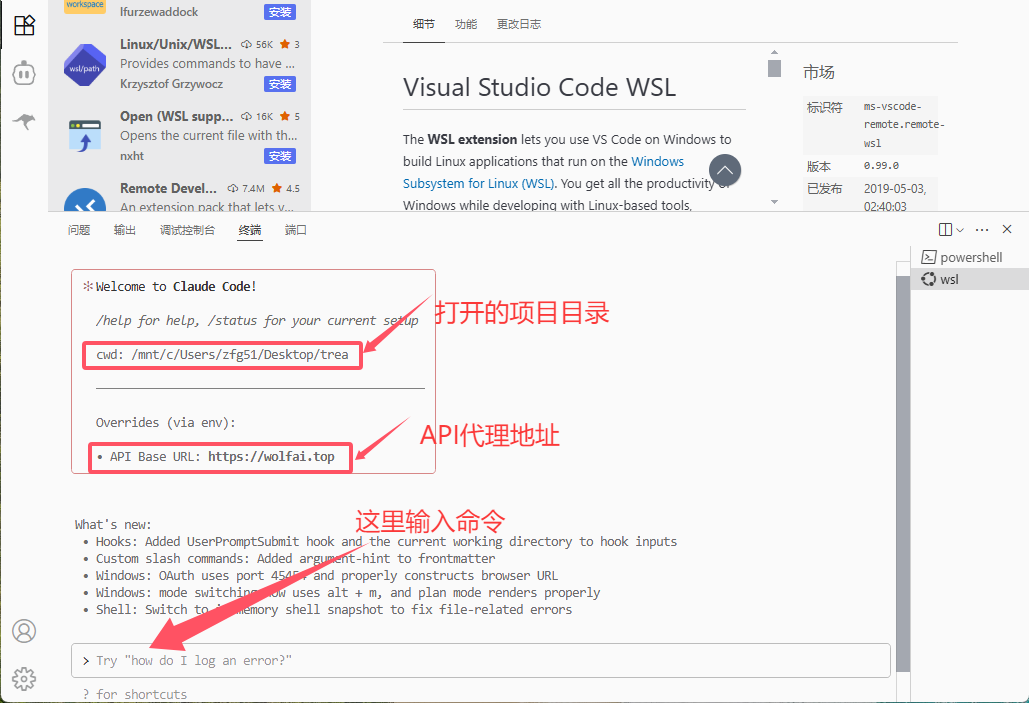Screen dimensions: 1029x703
Task: Click the Open (WSL supp... extension title
Action: coord(177,116)
